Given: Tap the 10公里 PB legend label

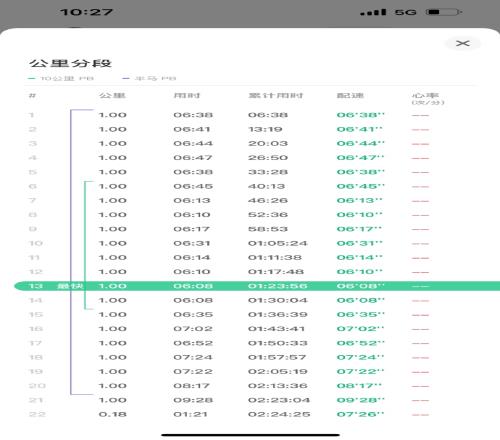Looking at the screenshot, I should click(67, 79).
